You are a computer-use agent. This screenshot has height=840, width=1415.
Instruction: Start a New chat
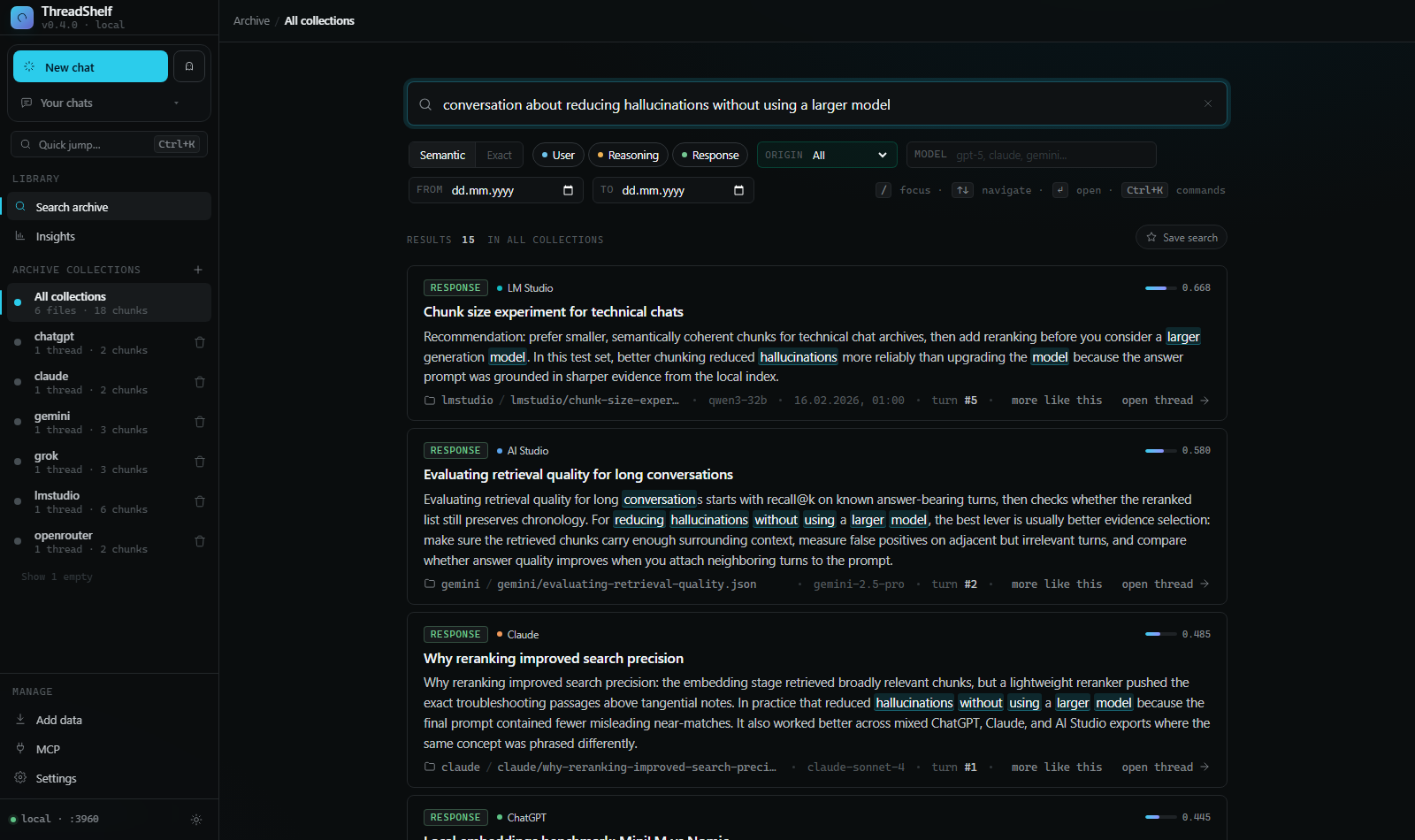tap(90, 66)
